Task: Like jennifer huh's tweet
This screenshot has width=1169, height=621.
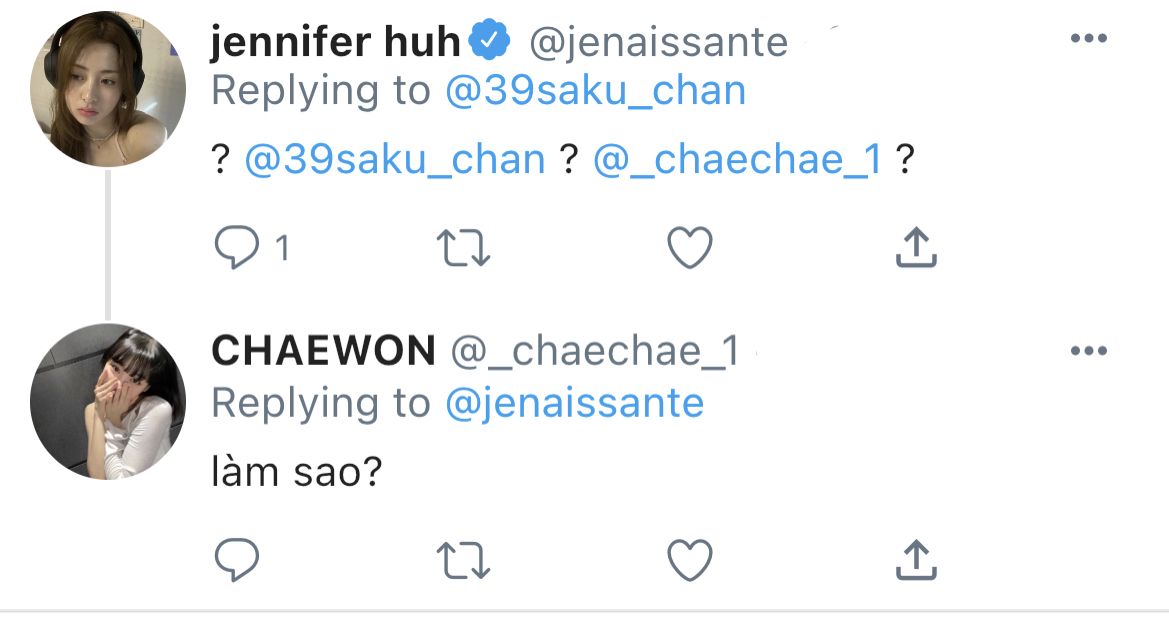Action: pyautogui.click(x=689, y=248)
